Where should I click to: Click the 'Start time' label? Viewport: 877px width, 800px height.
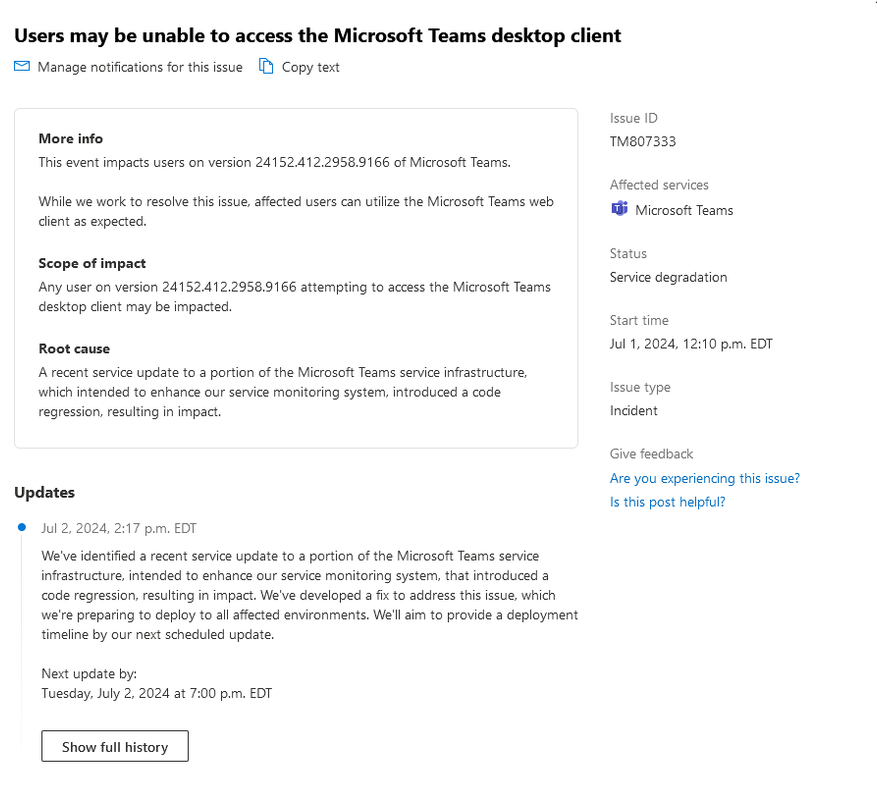[639, 321]
